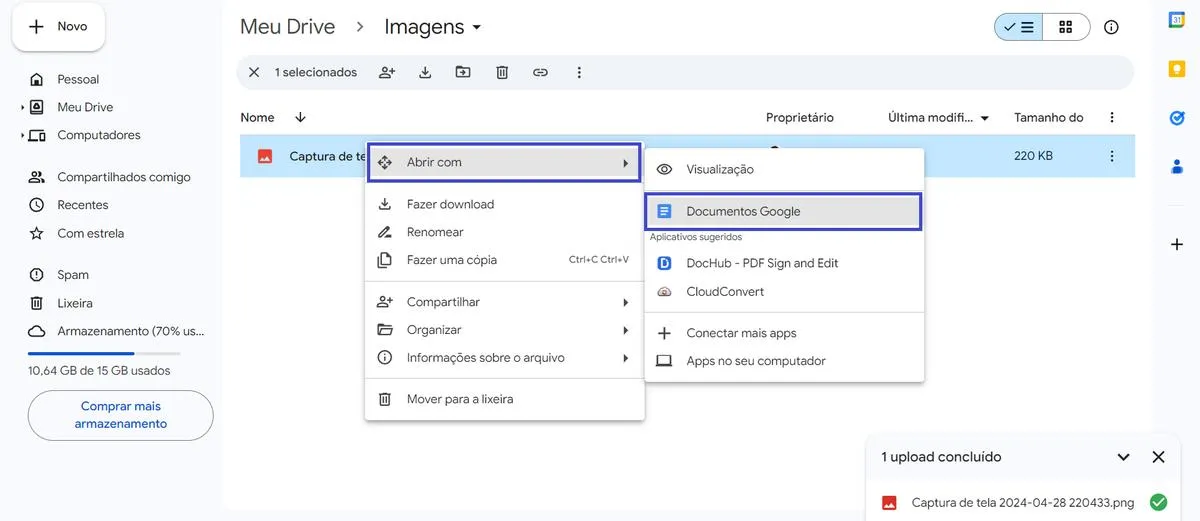Close the upload concluído panel
1200x521 pixels.
coord(1158,457)
